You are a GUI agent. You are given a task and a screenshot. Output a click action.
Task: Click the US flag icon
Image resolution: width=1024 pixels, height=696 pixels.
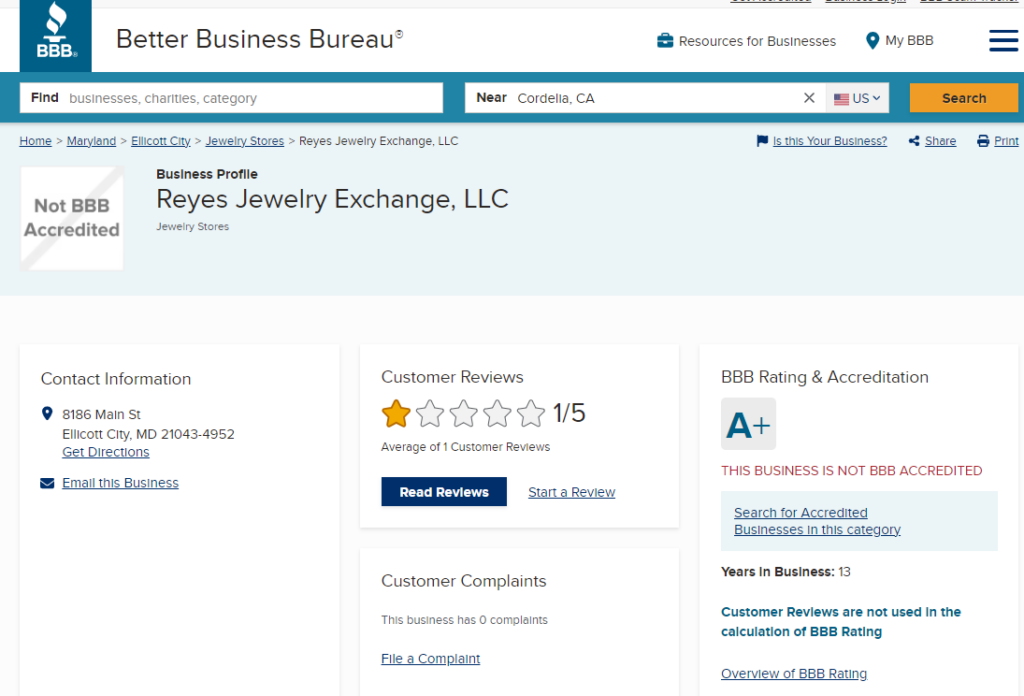click(841, 99)
